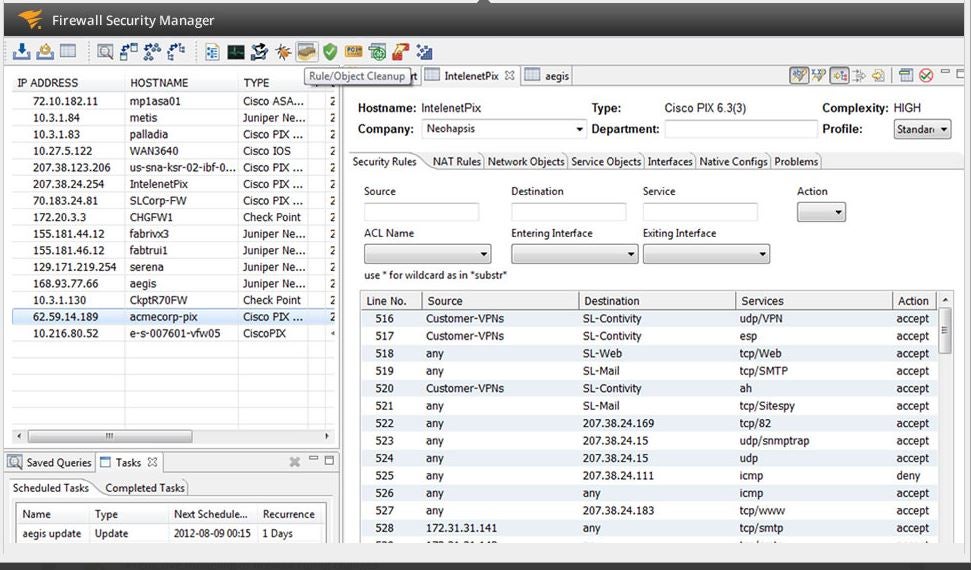This screenshot has width=971, height=570.
Task: Click the rules table vertical scrollbar thumb
Action: click(x=944, y=330)
